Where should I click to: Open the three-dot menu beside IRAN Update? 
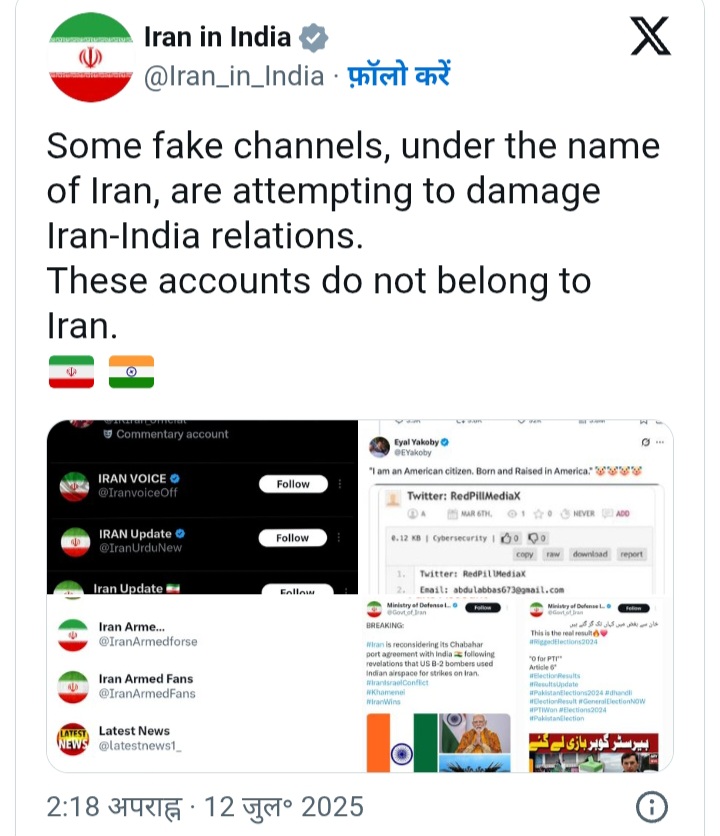tap(339, 537)
